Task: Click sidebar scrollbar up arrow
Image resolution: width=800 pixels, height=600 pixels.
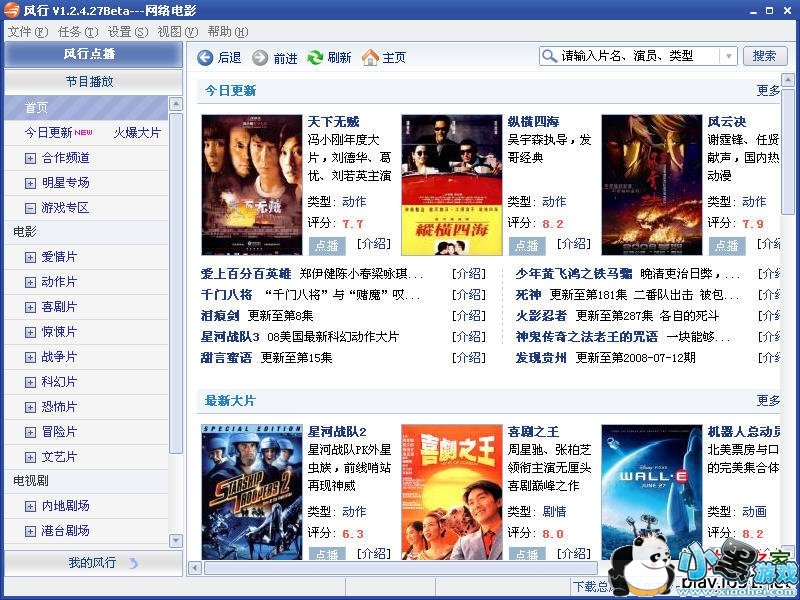Action: tap(176, 104)
